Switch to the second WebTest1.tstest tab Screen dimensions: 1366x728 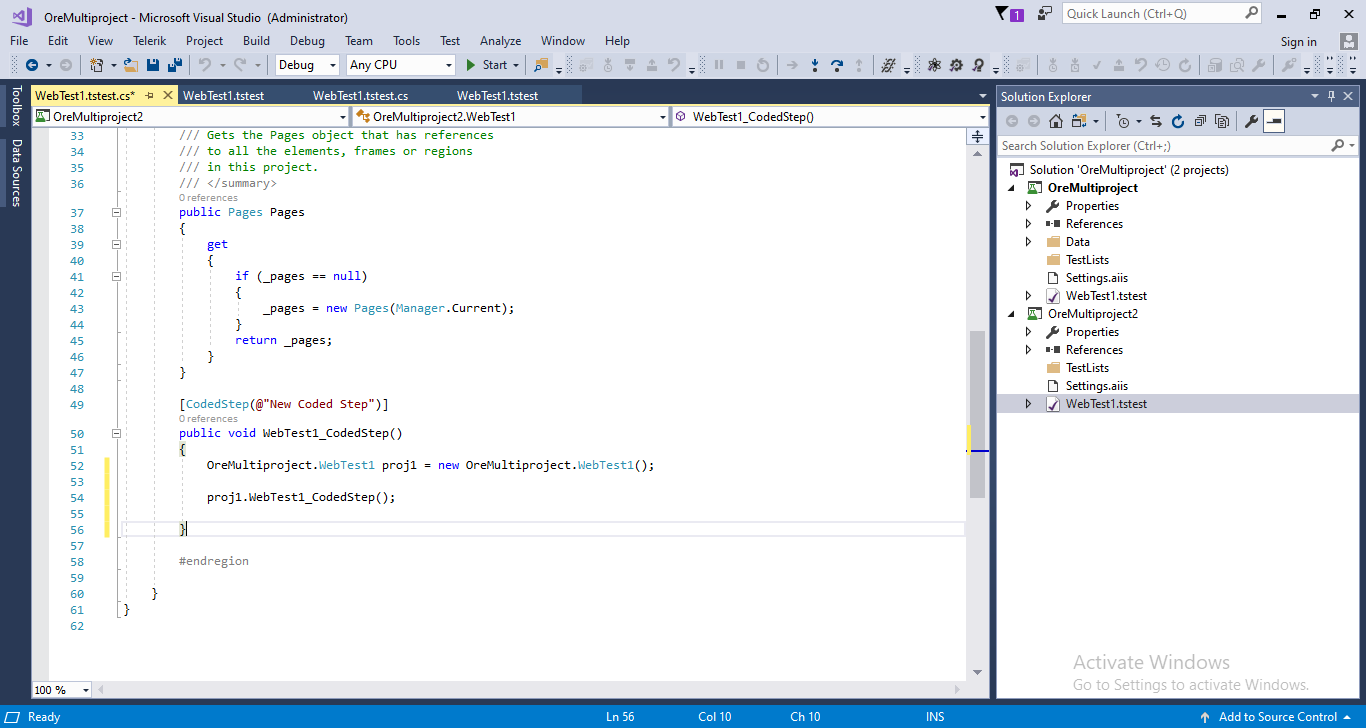tap(497, 96)
